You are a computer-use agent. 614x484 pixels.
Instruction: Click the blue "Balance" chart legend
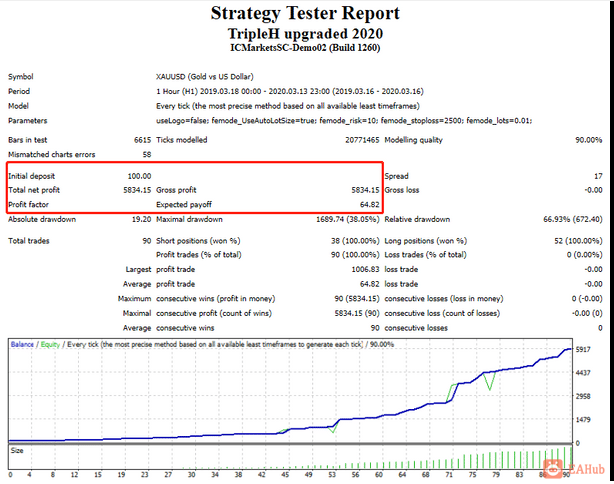coord(22,345)
